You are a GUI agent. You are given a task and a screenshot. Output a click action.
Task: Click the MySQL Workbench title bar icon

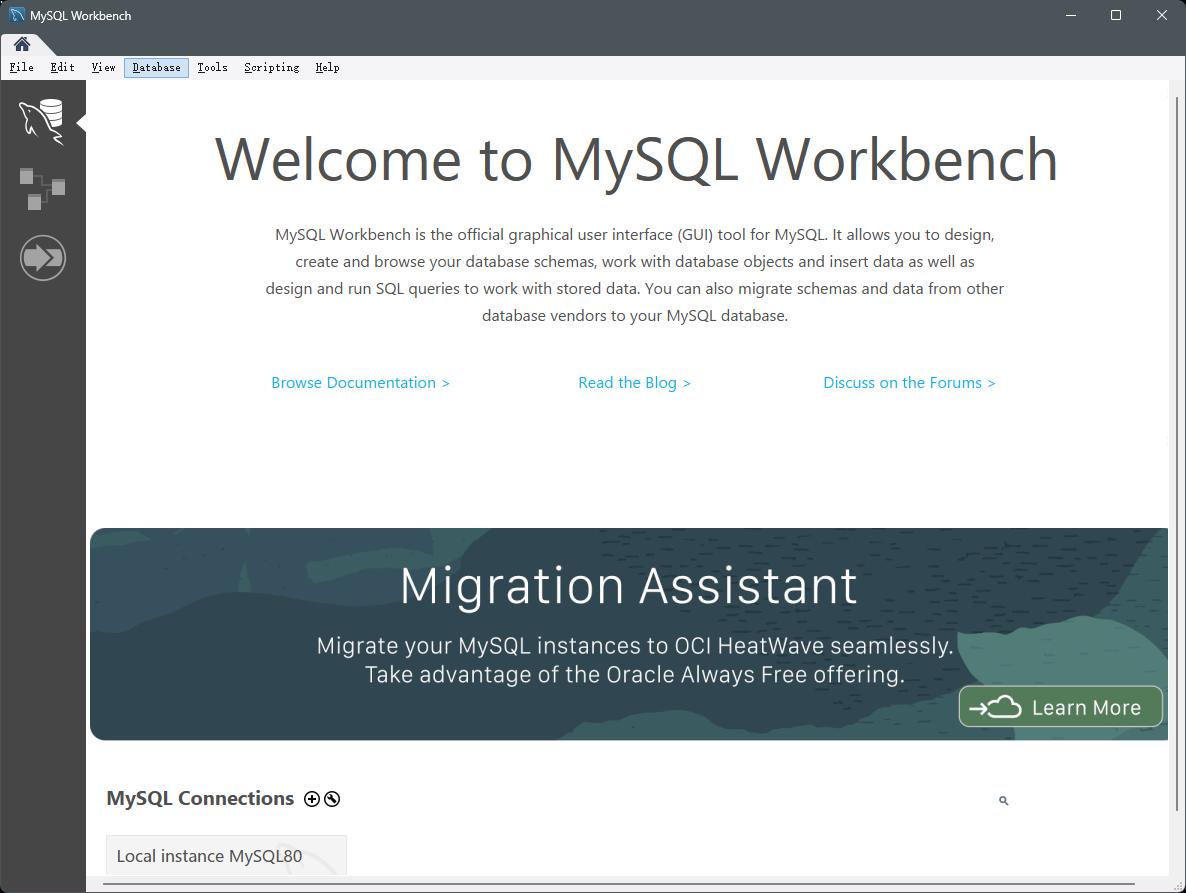point(16,15)
